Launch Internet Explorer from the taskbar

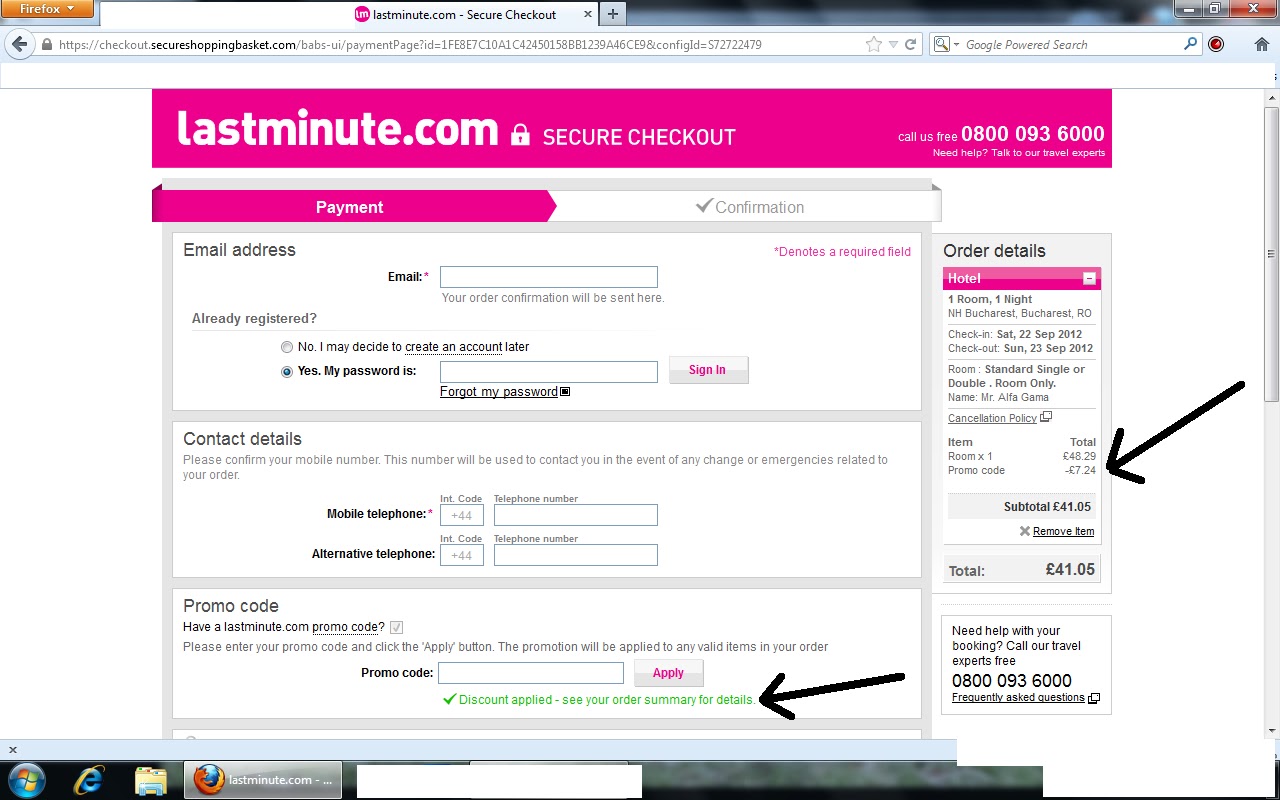tap(91, 780)
